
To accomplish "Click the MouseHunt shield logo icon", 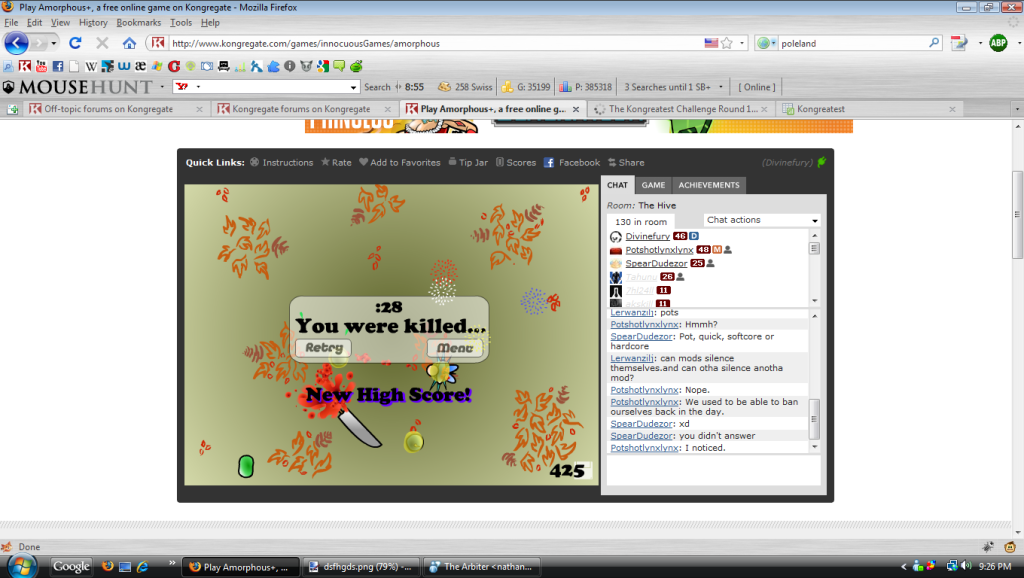I will click(8, 87).
